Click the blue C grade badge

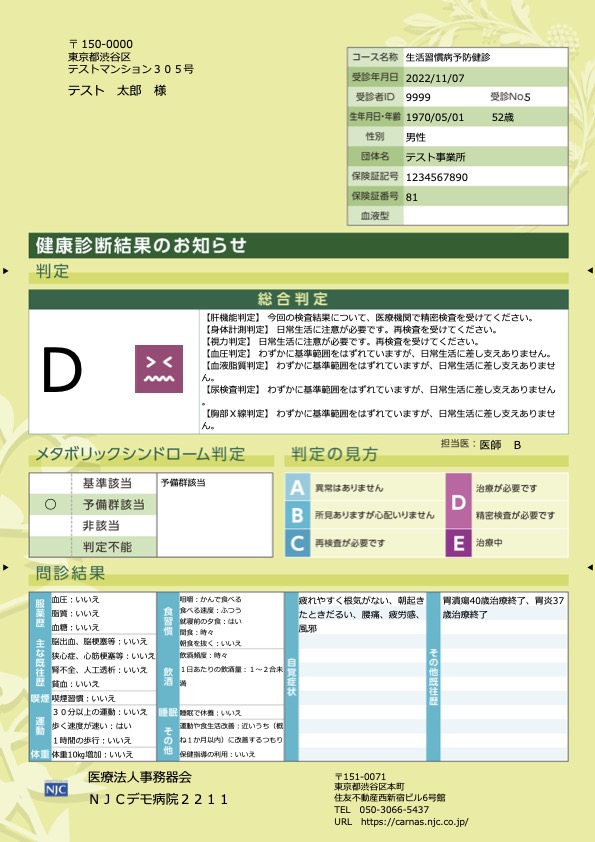pyautogui.click(x=298, y=543)
